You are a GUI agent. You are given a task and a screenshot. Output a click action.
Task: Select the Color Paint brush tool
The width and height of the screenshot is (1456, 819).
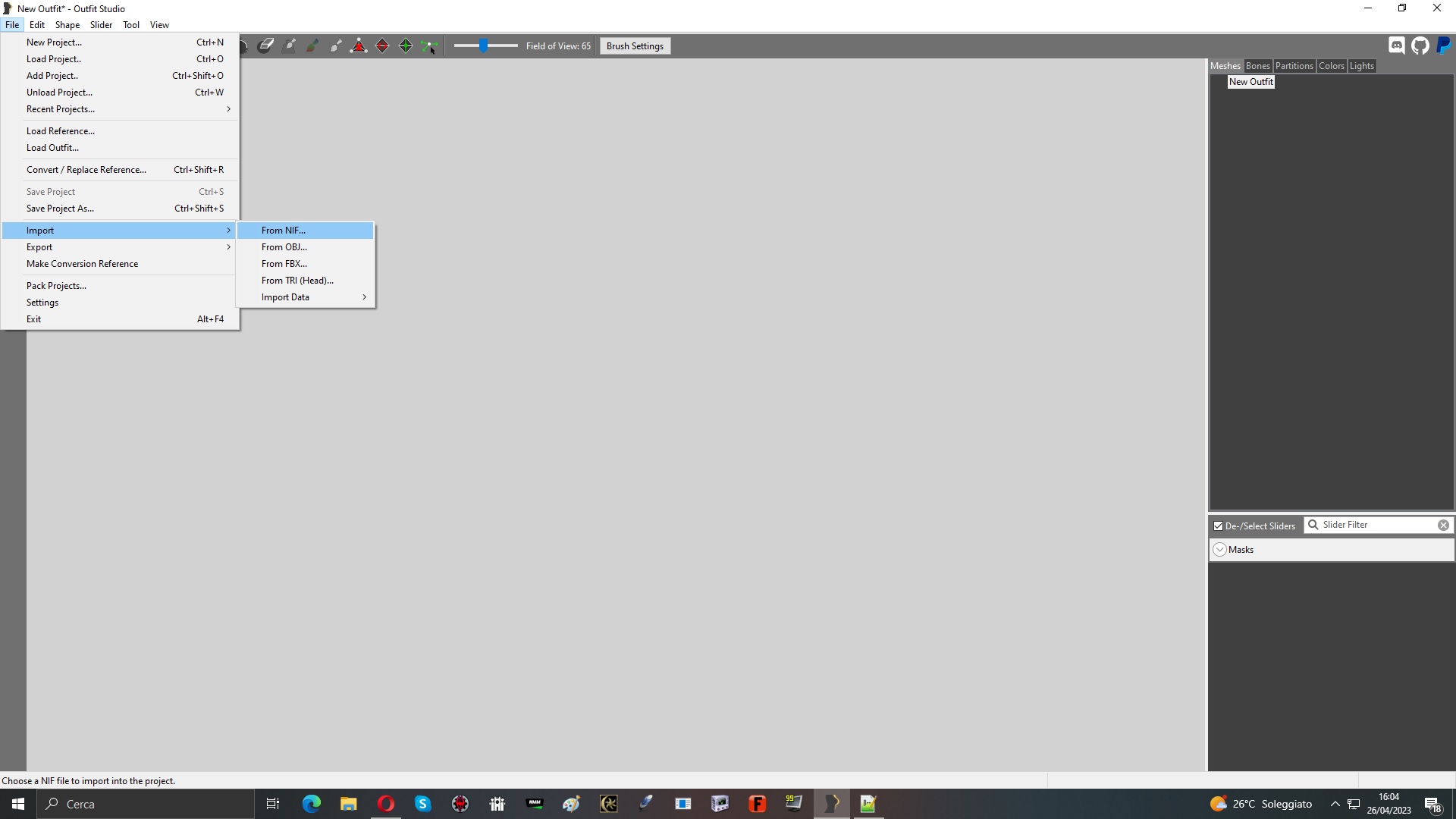[312, 46]
